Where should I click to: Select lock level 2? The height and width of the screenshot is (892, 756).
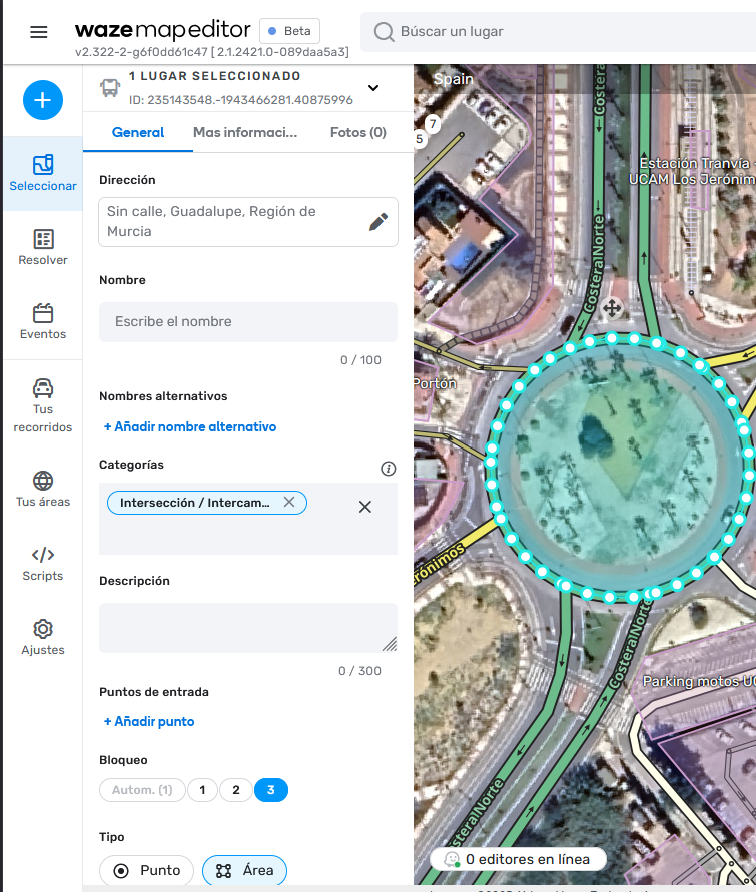(x=236, y=790)
